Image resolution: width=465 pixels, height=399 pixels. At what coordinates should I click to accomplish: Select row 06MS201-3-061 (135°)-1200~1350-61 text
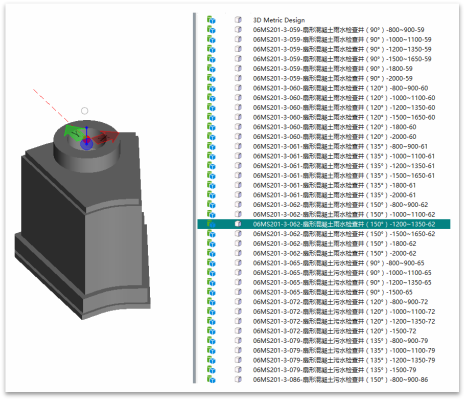pyautogui.click(x=344, y=166)
